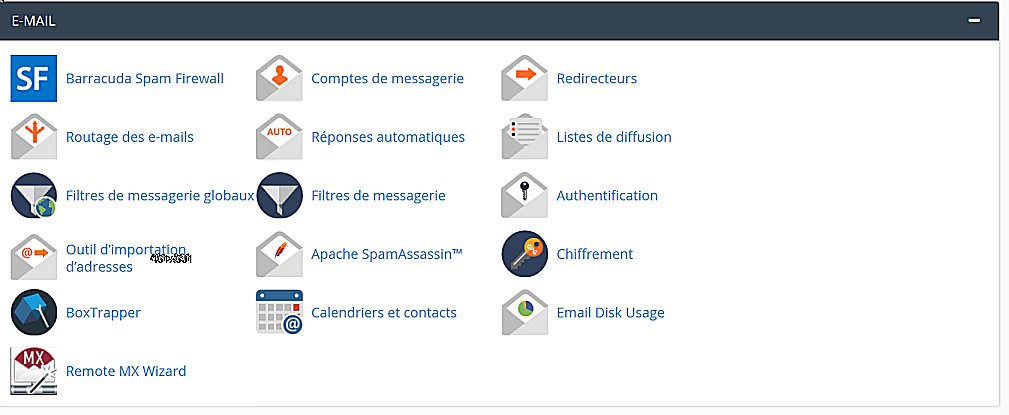This screenshot has height=415, width=1009.
Task: Collapse the E-MAIL section with minus button
Action: (974, 21)
